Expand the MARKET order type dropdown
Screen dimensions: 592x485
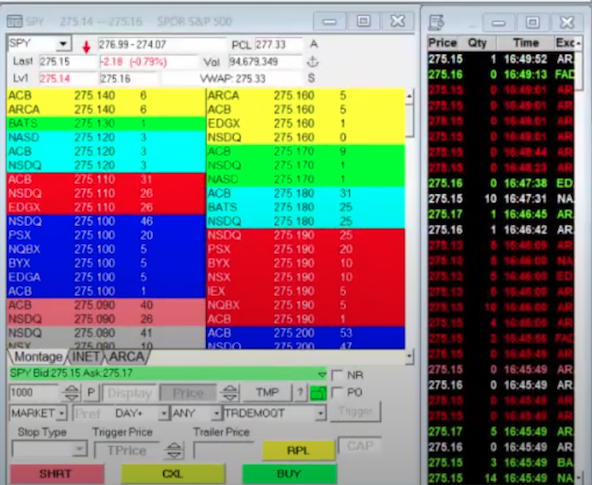62,413
